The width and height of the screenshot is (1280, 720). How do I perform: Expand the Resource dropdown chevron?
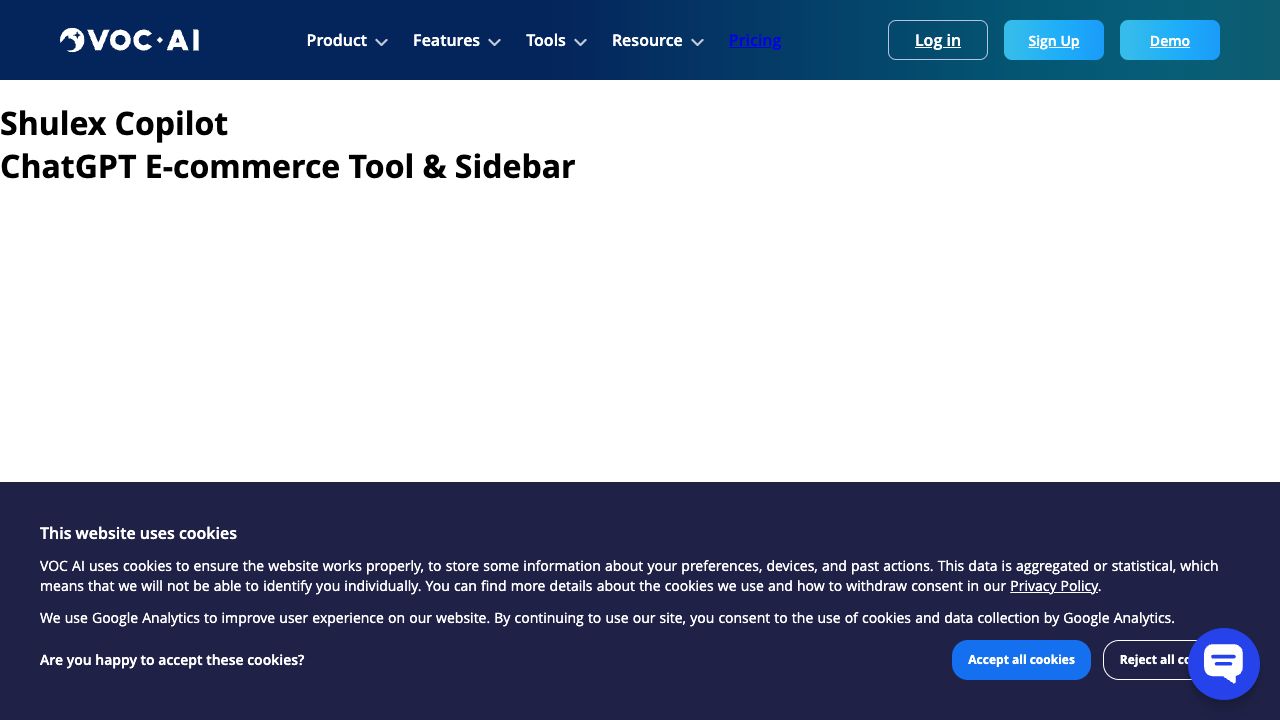pos(697,42)
